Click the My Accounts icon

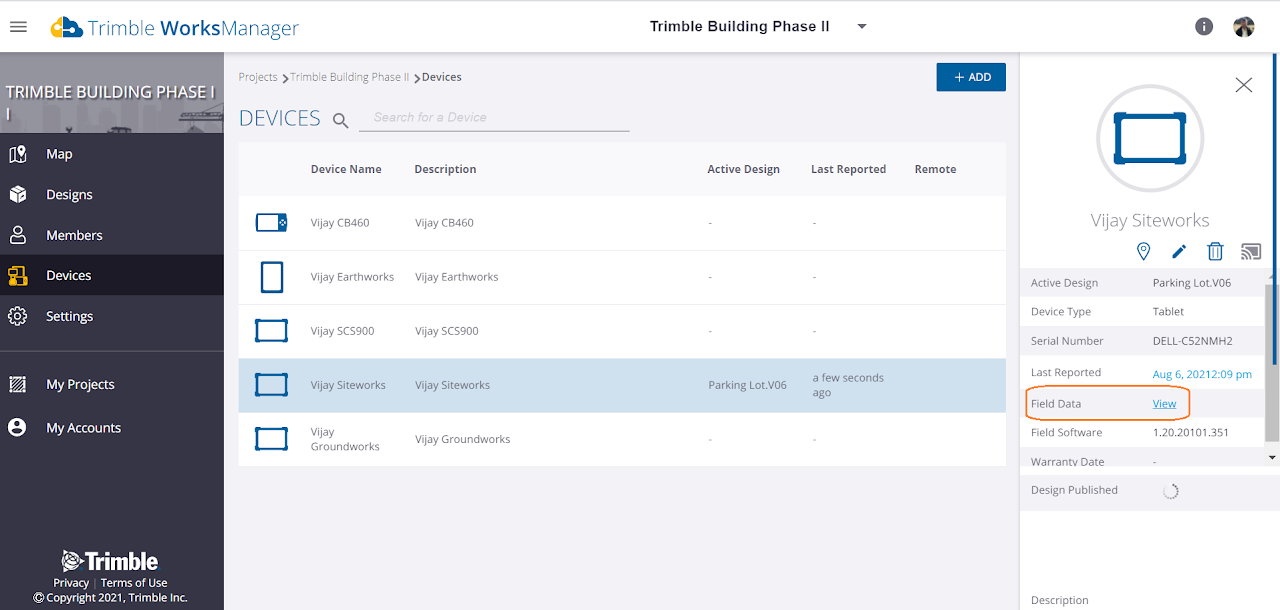17,427
